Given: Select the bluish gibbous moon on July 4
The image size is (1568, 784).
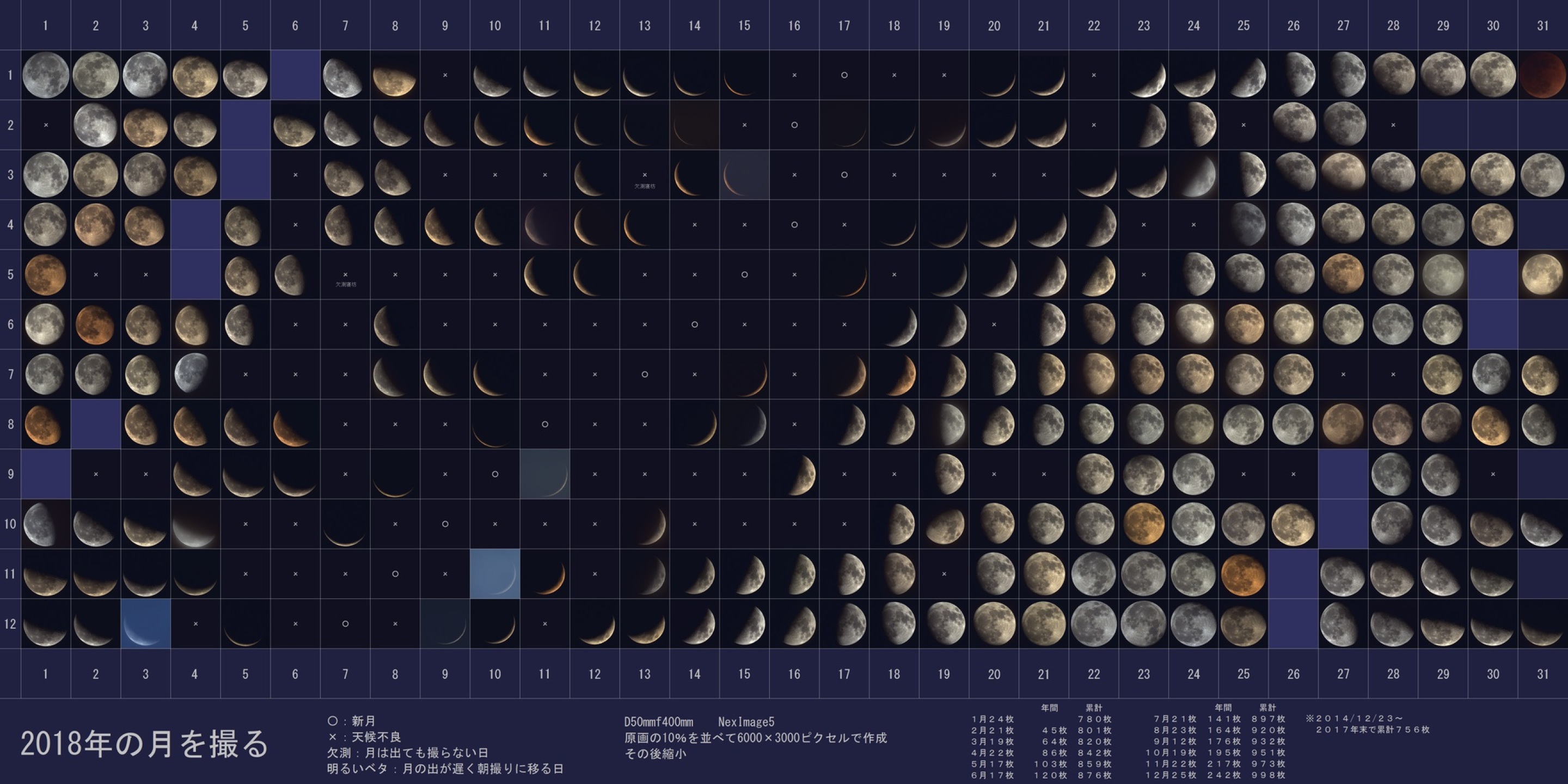Looking at the screenshot, I should (195, 375).
